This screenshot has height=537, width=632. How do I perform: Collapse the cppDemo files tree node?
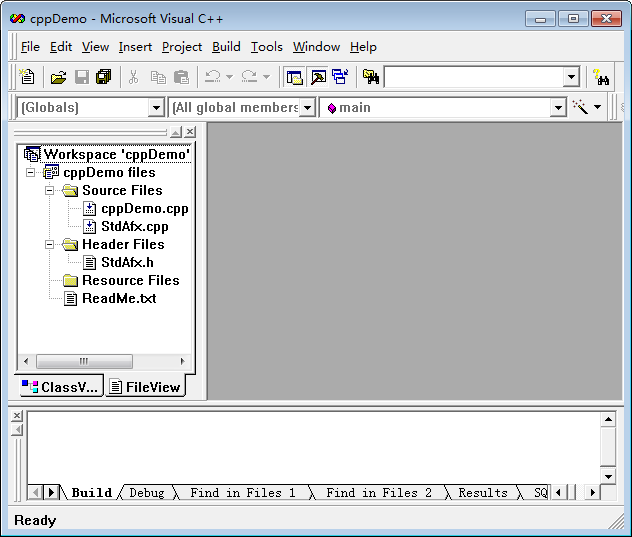tap(30, 173)
